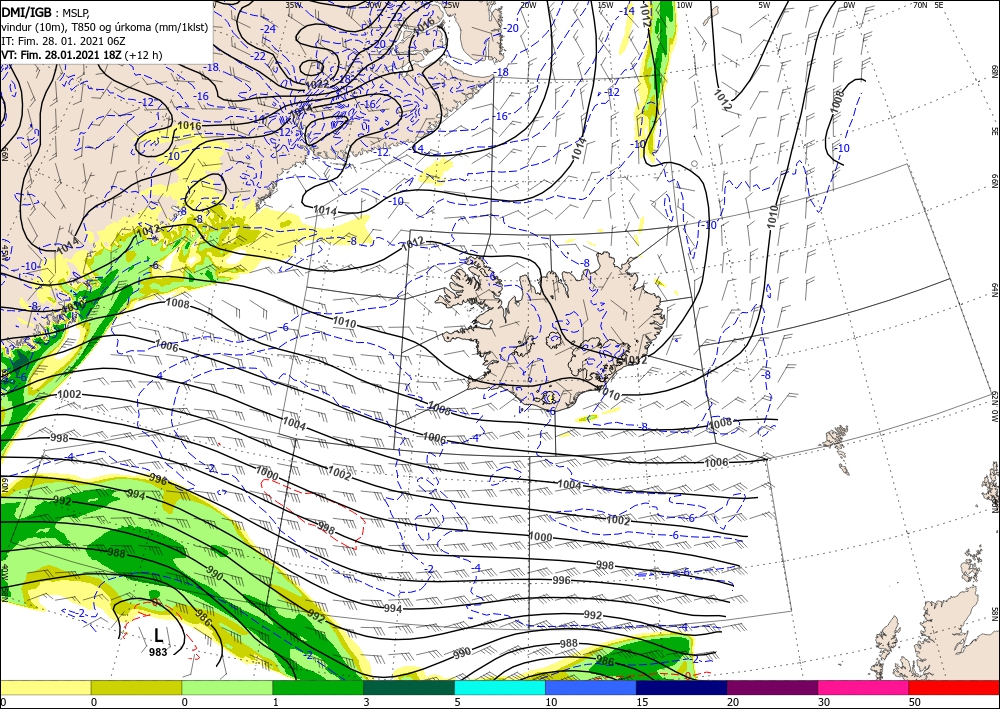
Task: Click the olive yellow swatch in the legend bar
Action: [x=136, y=687]
